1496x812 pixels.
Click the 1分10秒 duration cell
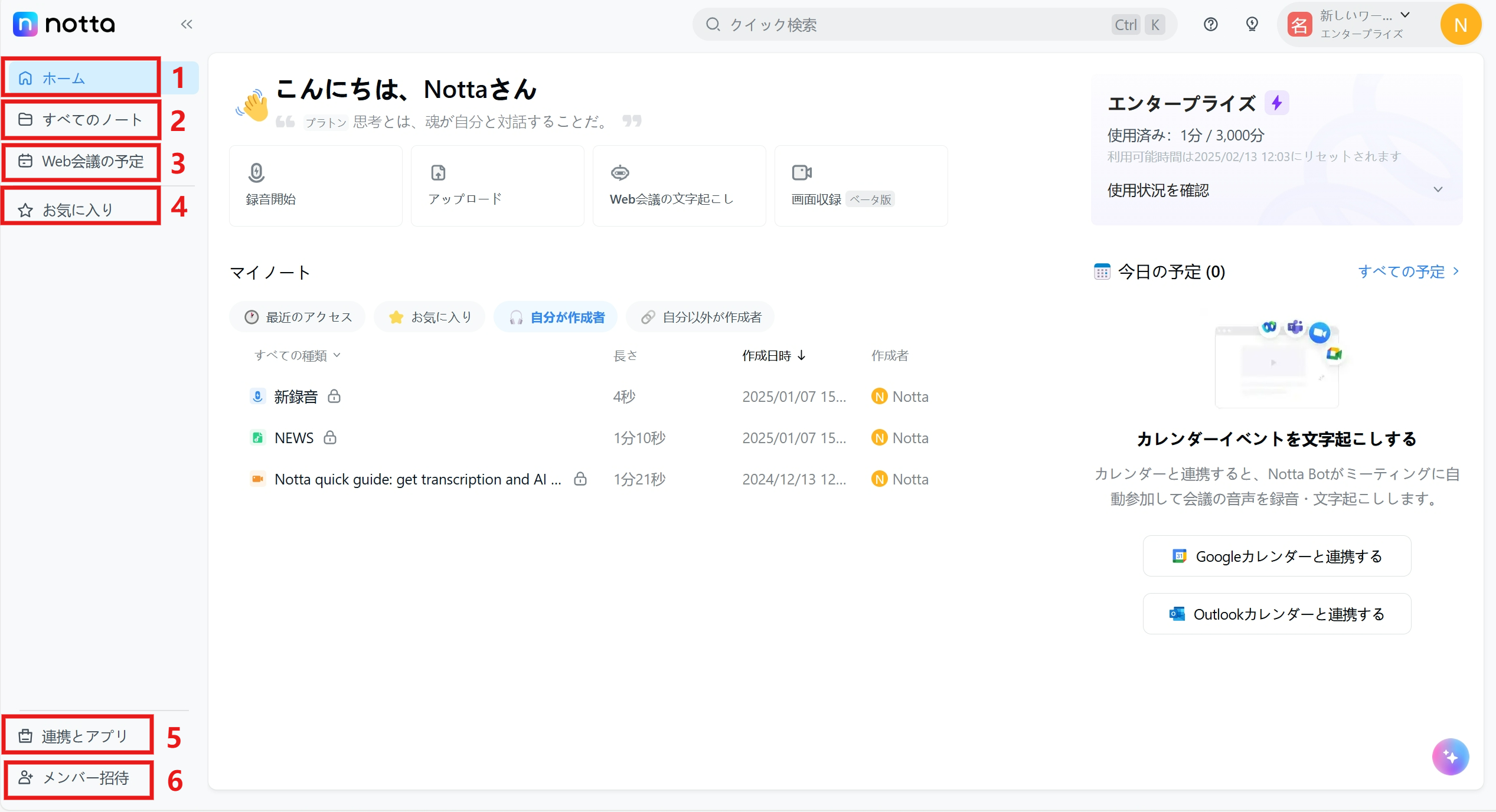639,438
